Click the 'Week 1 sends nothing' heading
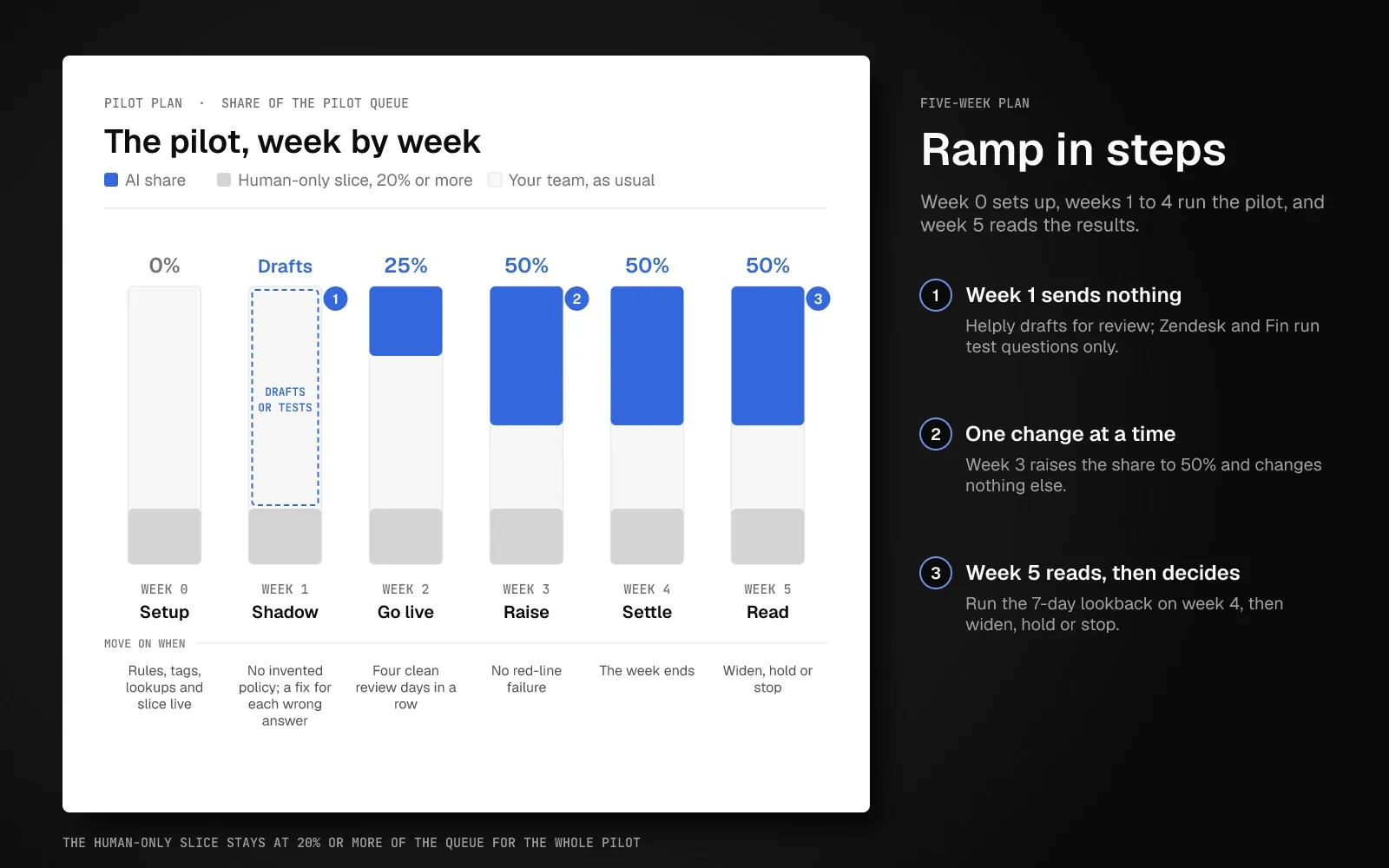Image resolution: width=1389 pixels, height=868 pixels. tap(1073, 295)
